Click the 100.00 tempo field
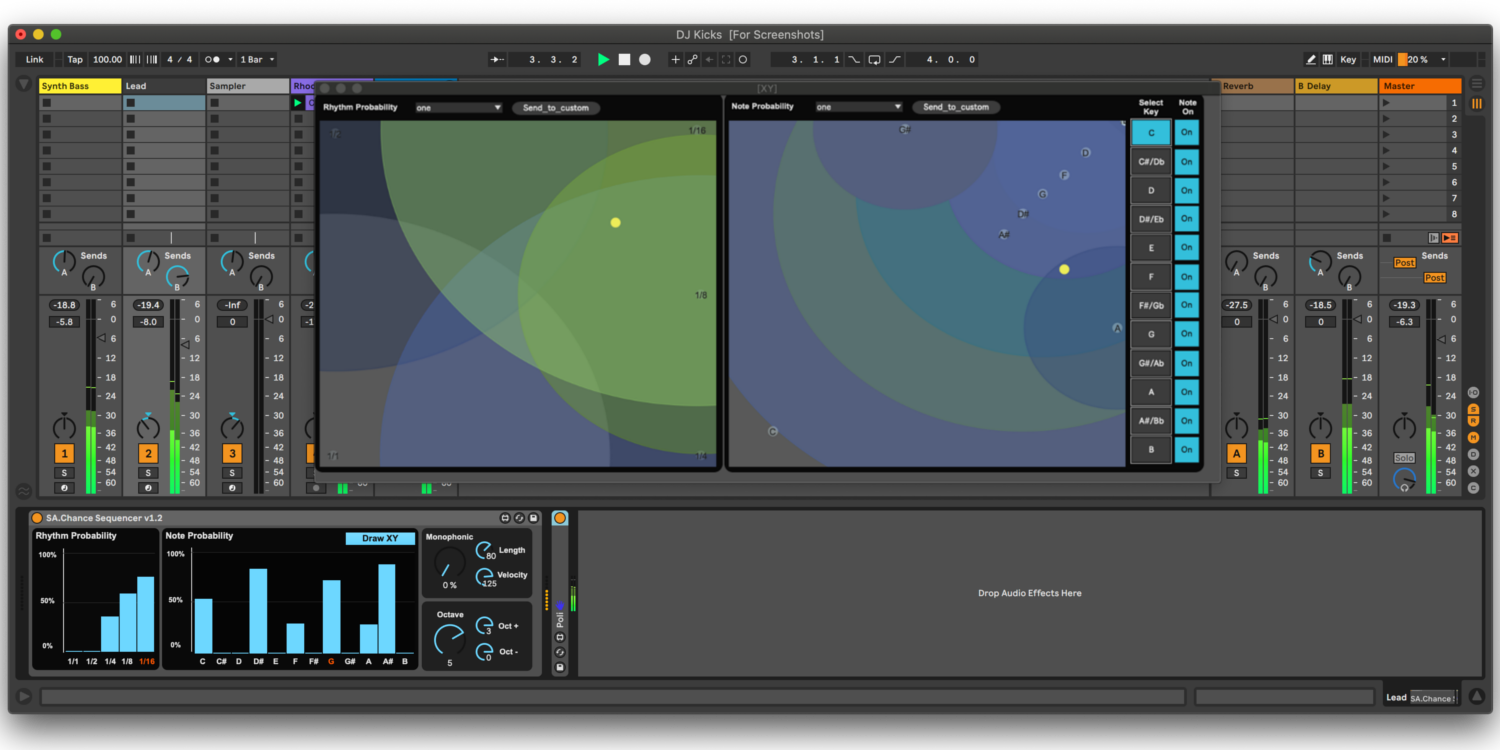 [107, 60]
